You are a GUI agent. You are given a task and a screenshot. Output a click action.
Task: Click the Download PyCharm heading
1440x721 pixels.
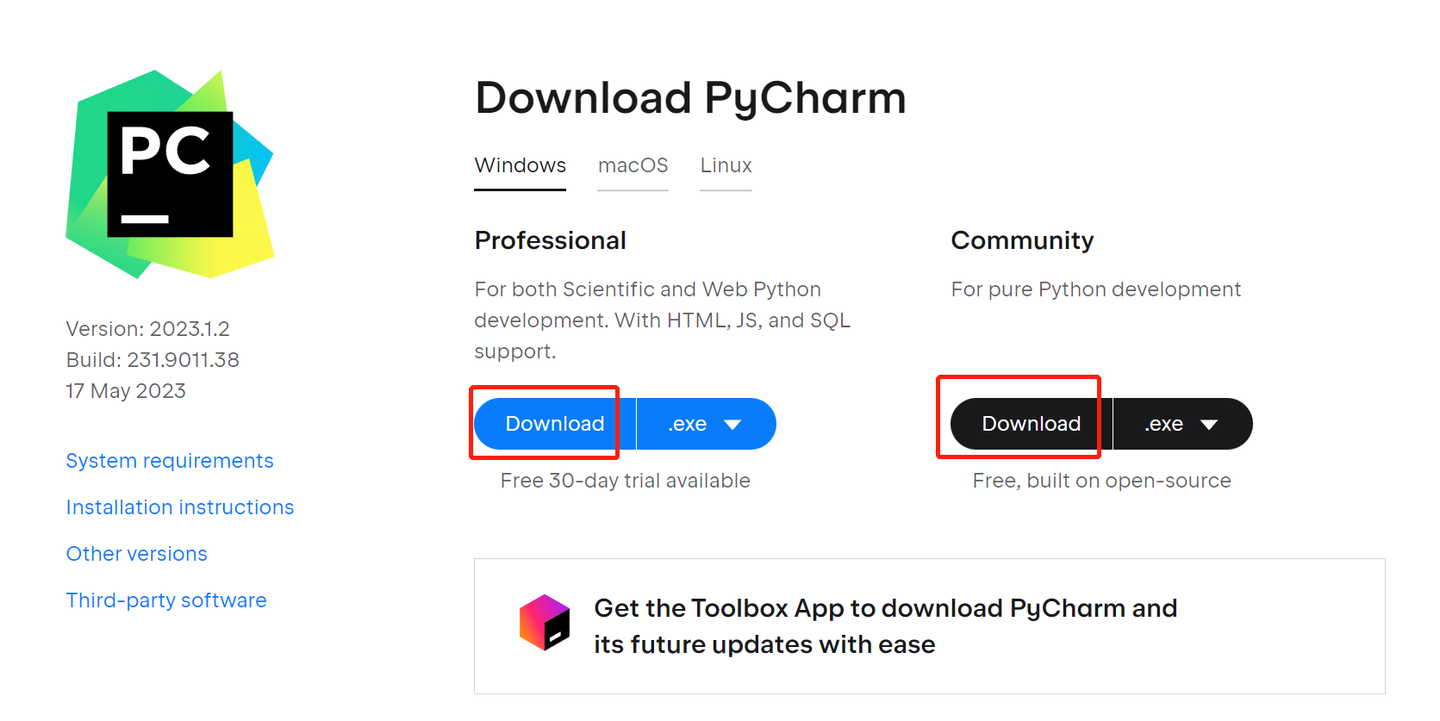[690, 97]
